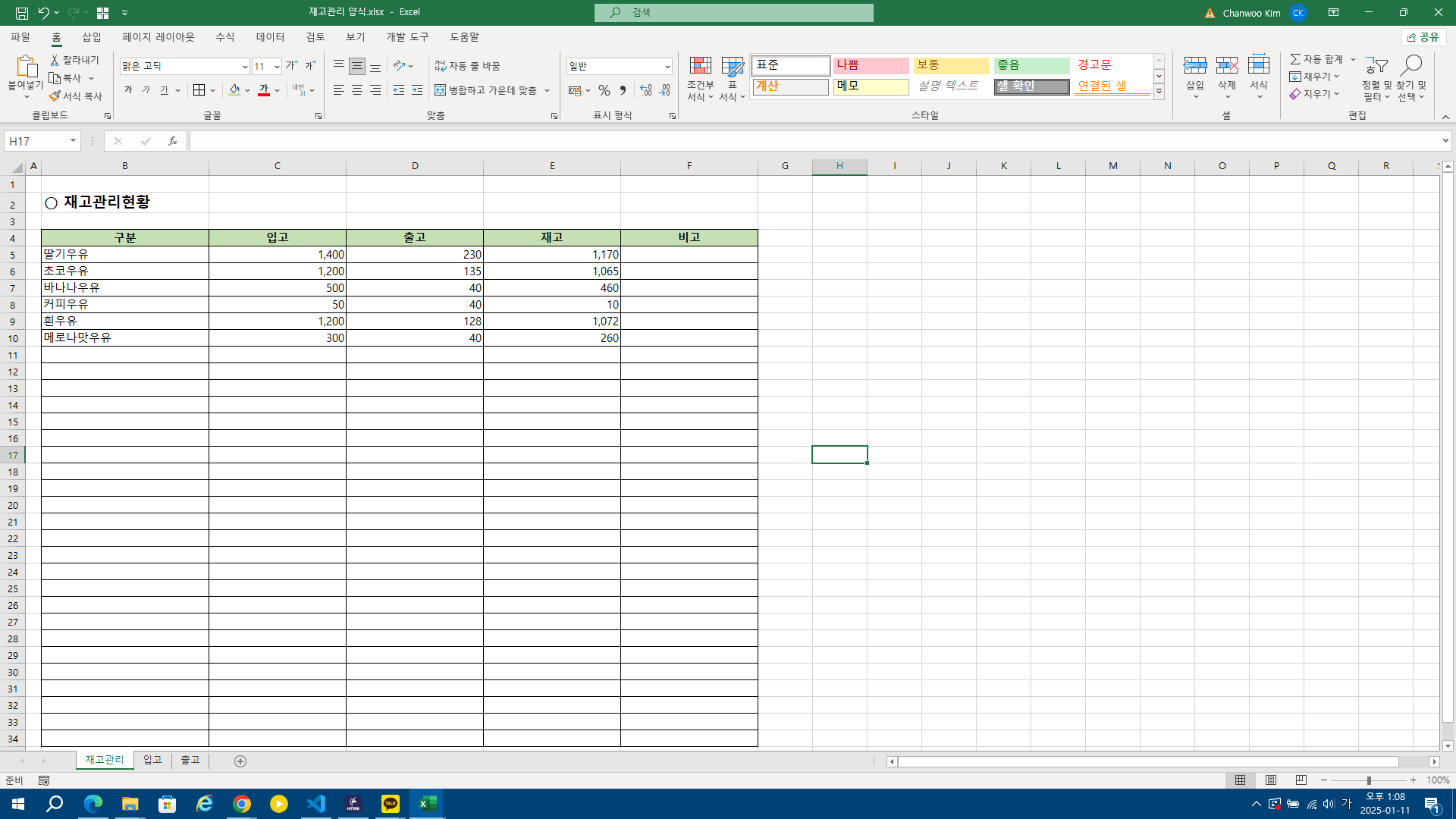Expand the Merge and Center dropdown arrow
The height and width of the screenshot is (819, 1456).
547,90
